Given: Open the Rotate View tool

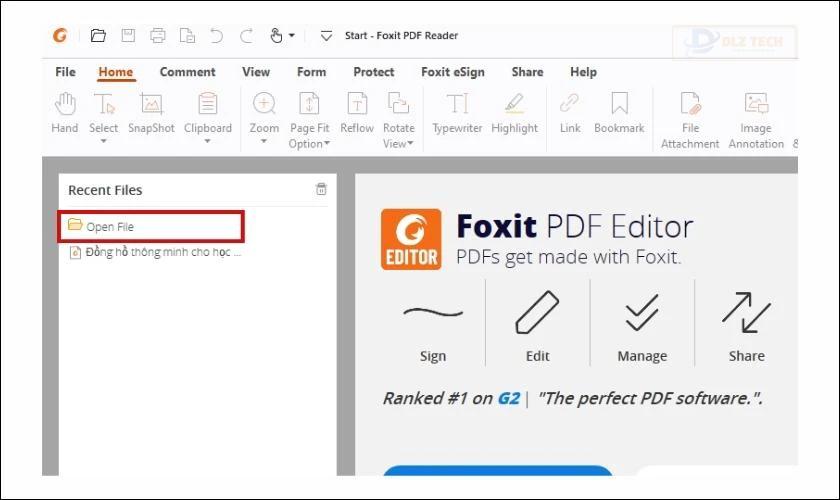Looking at the screenshot, I should point(399,120).
